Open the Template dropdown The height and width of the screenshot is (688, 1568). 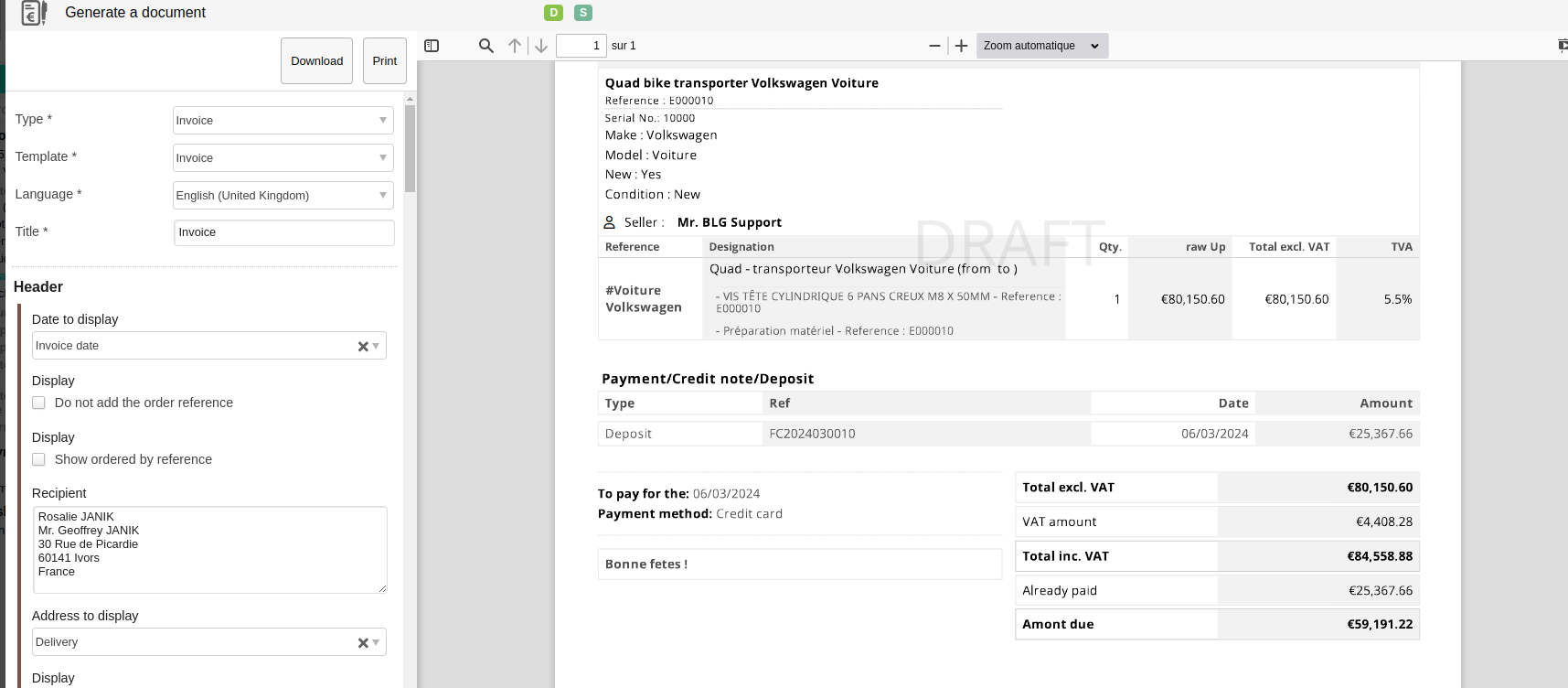(283, 157)
